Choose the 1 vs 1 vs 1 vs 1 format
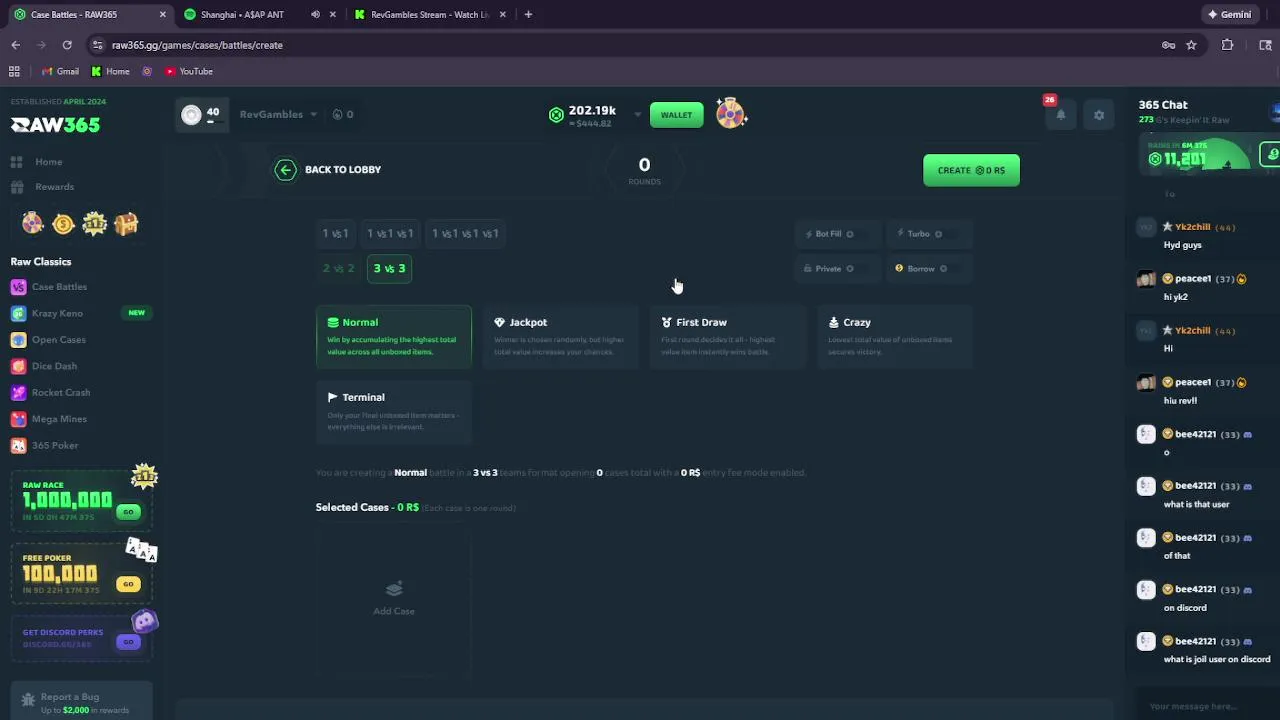 (465, 234)
